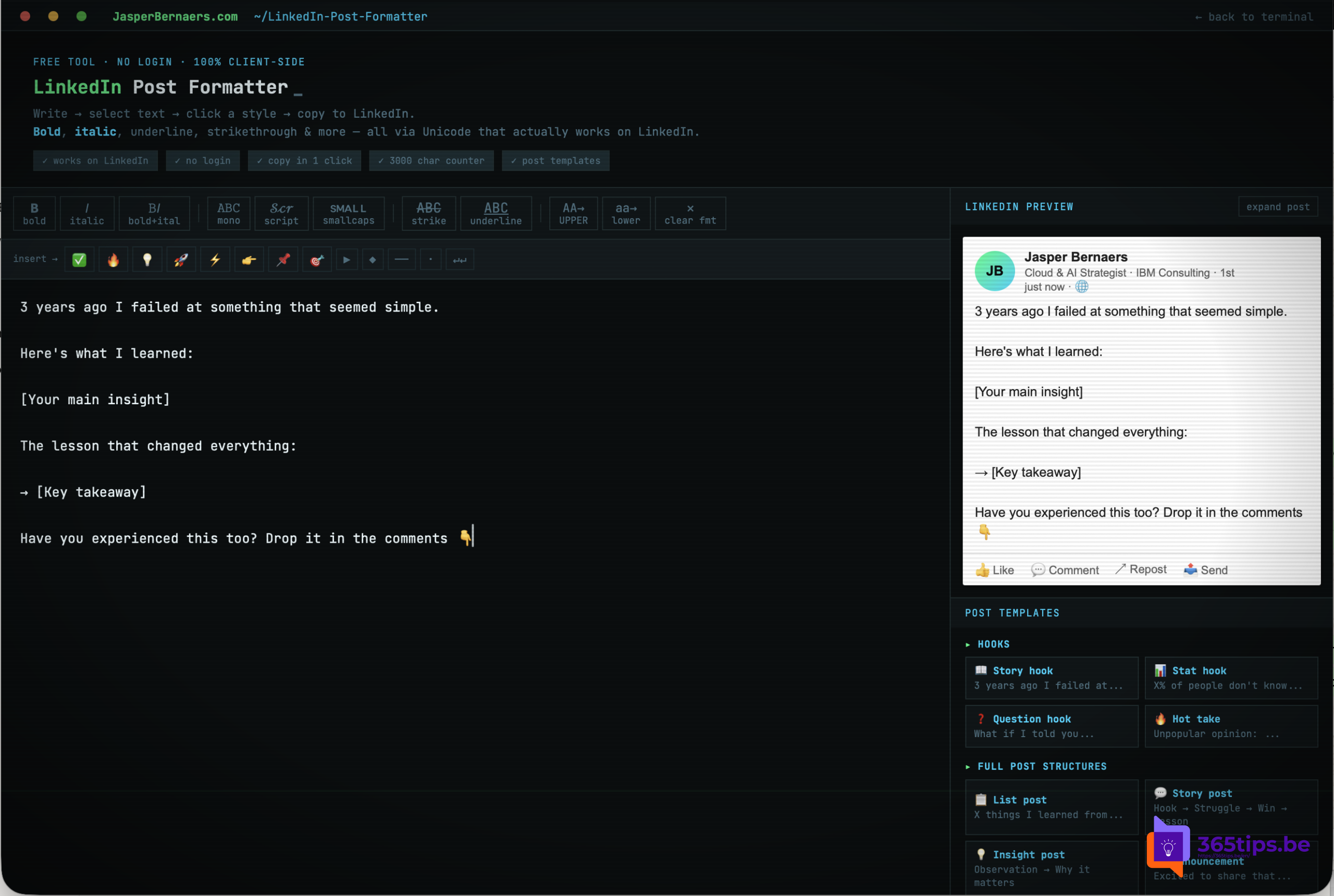Screen dimensions: 1334x896
Task: Convert text to lower case
Action: 626,214
